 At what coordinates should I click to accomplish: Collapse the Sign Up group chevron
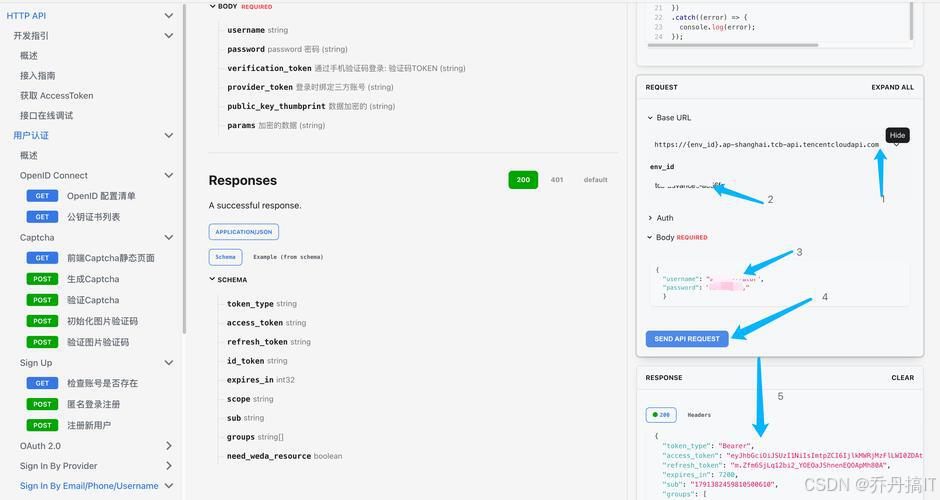[169, 363]
